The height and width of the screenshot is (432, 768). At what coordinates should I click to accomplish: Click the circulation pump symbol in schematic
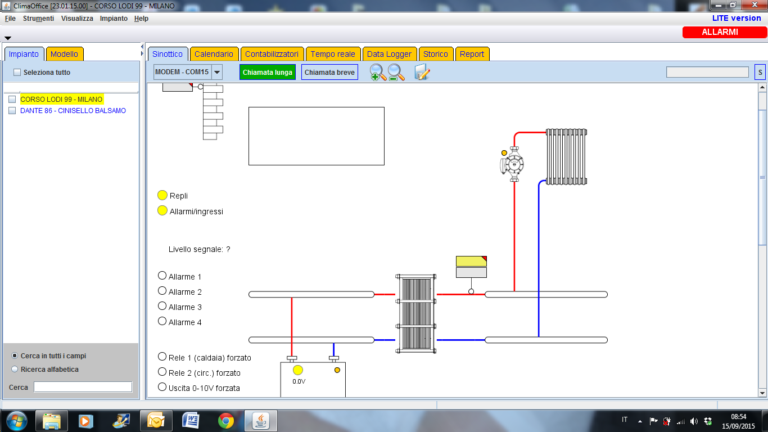pos(515,163)
